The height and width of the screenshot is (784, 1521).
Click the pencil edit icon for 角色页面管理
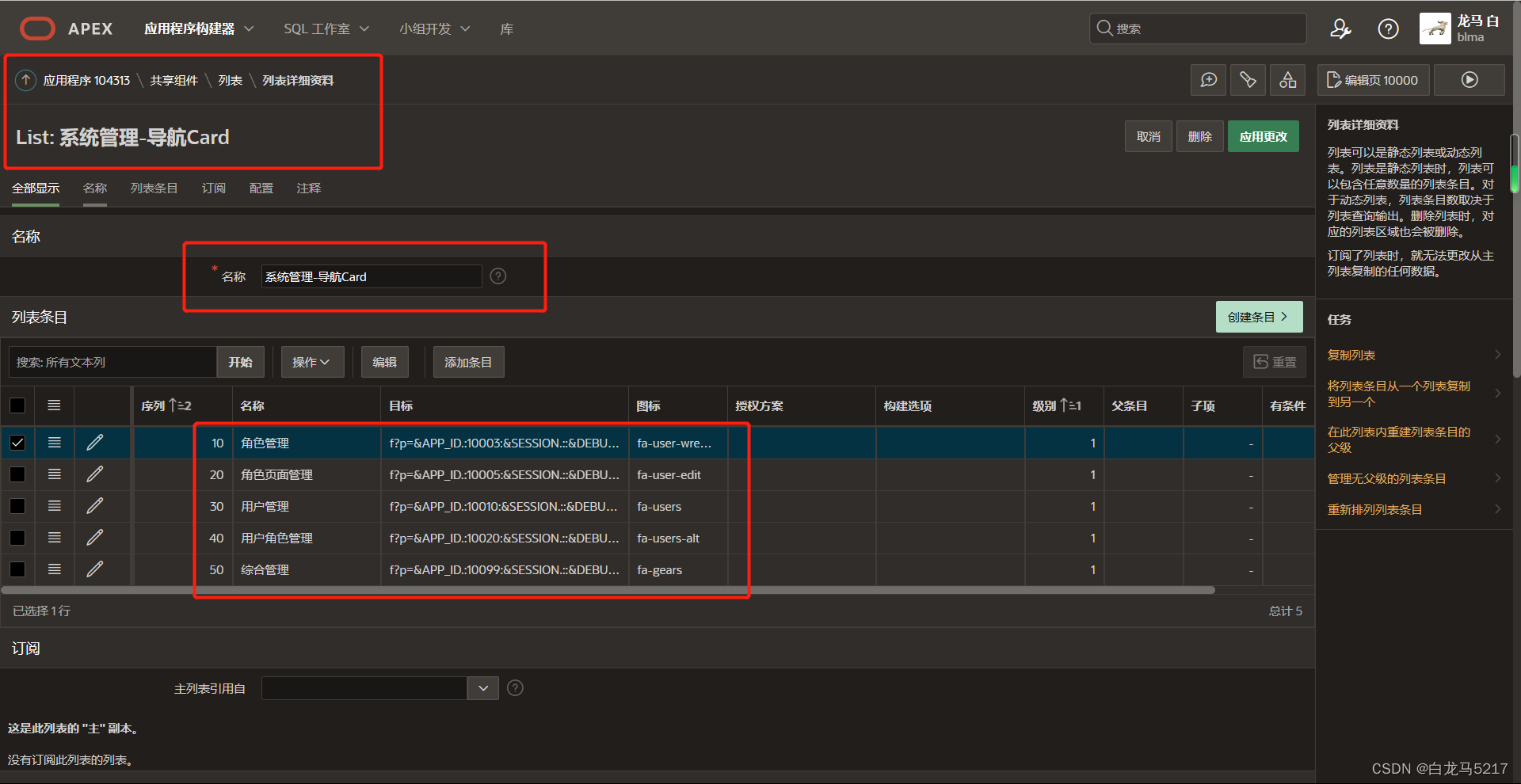(95, 474)
